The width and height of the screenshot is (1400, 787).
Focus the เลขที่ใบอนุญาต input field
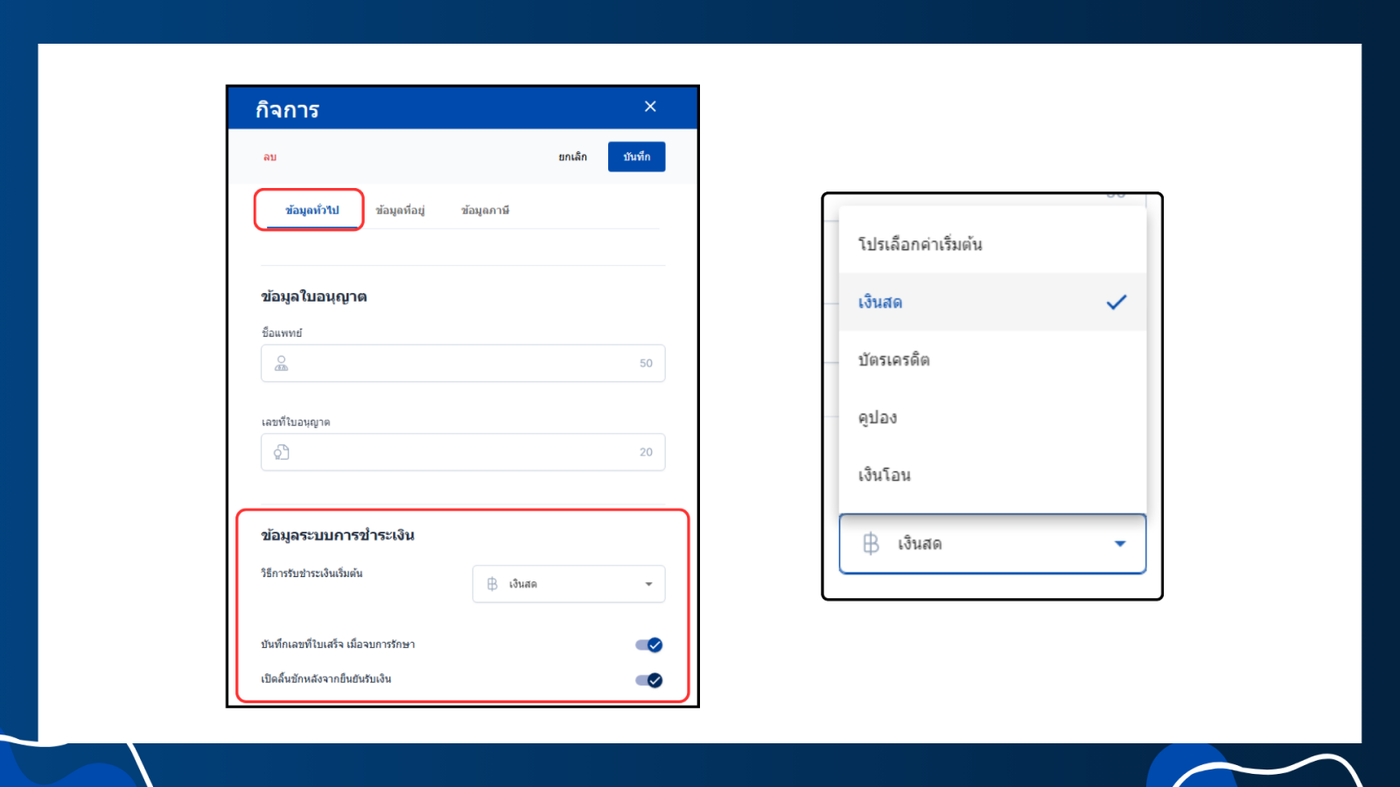[x=463, y=452]
